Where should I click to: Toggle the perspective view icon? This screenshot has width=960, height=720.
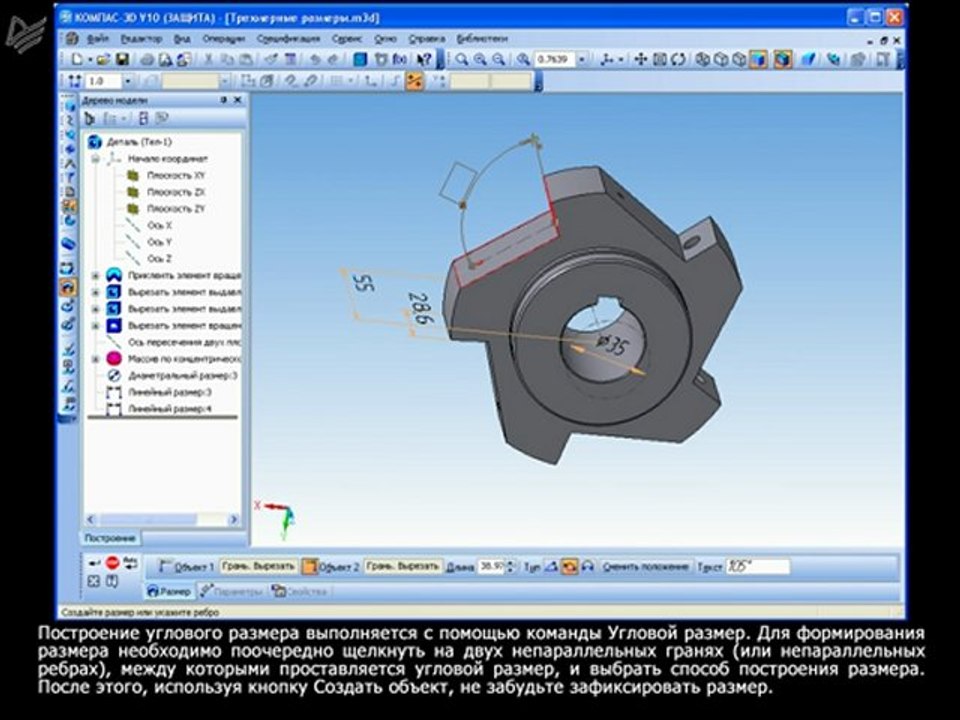[x=808, y=59]
